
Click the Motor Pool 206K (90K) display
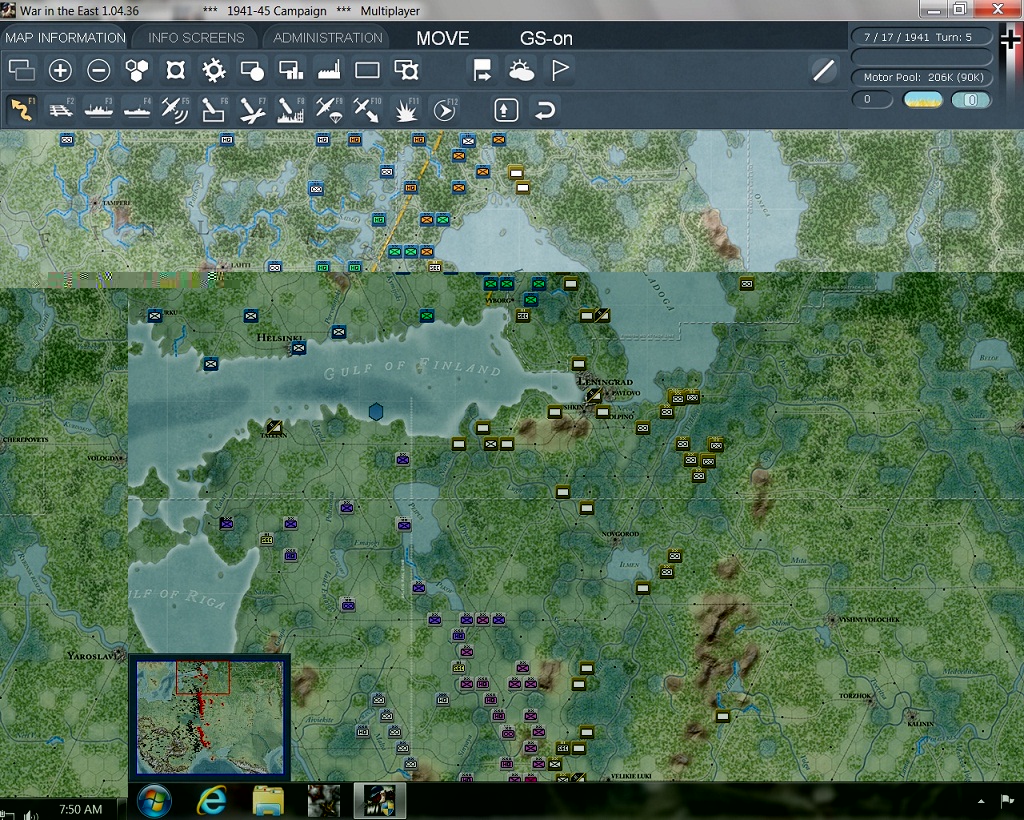click(921, 77)
